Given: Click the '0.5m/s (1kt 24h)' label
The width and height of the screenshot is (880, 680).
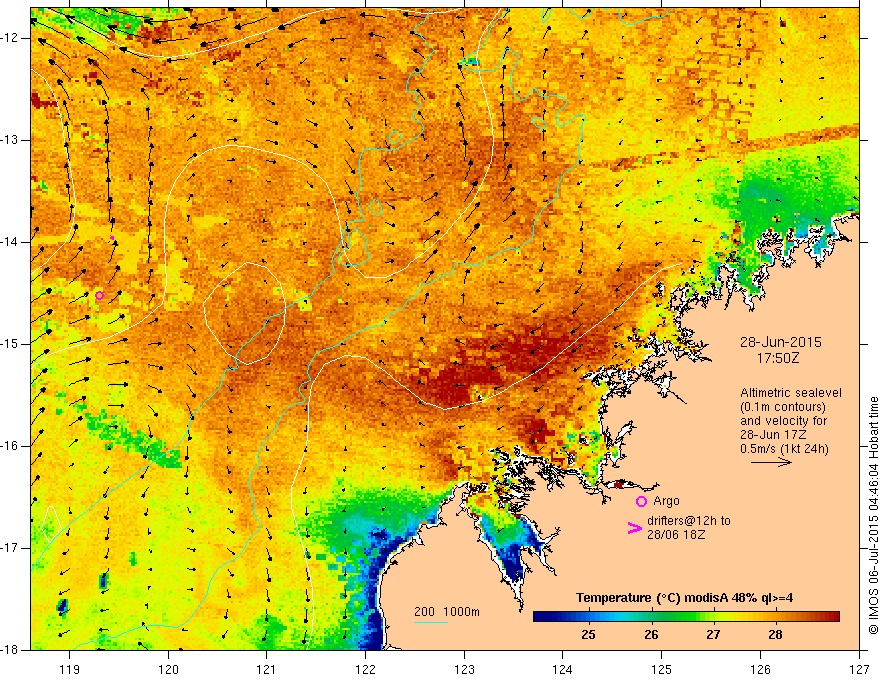Looking at the screenshot, I should pyautogui.click(x=784, y=449).
